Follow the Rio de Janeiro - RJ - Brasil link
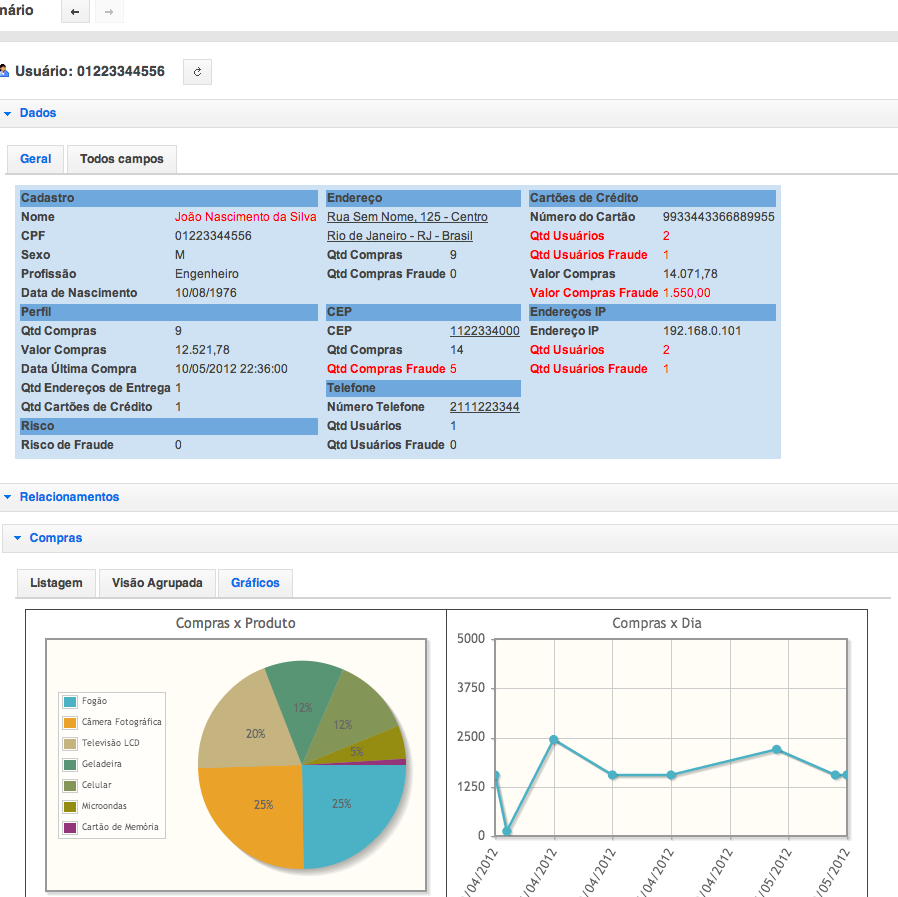Viewport: 898px width, 897px height. click(400, 236)
